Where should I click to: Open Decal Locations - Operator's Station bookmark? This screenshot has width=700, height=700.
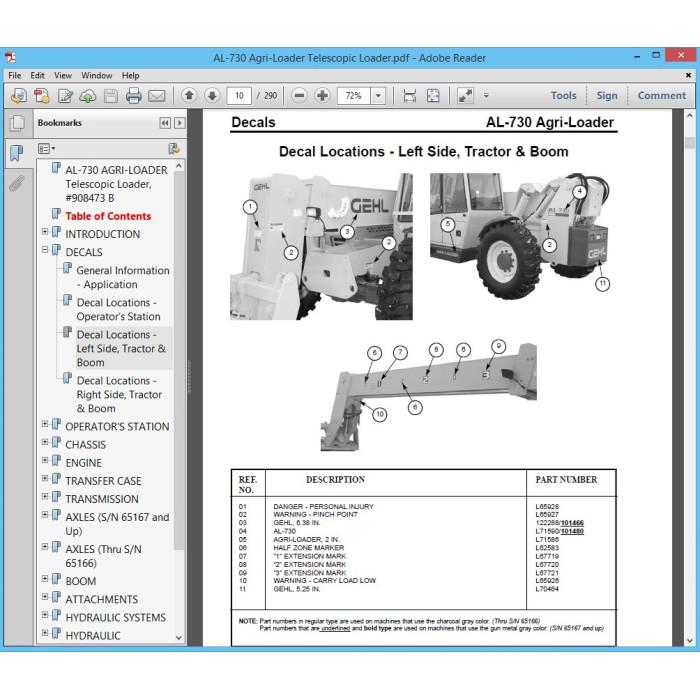click(118, 309)
